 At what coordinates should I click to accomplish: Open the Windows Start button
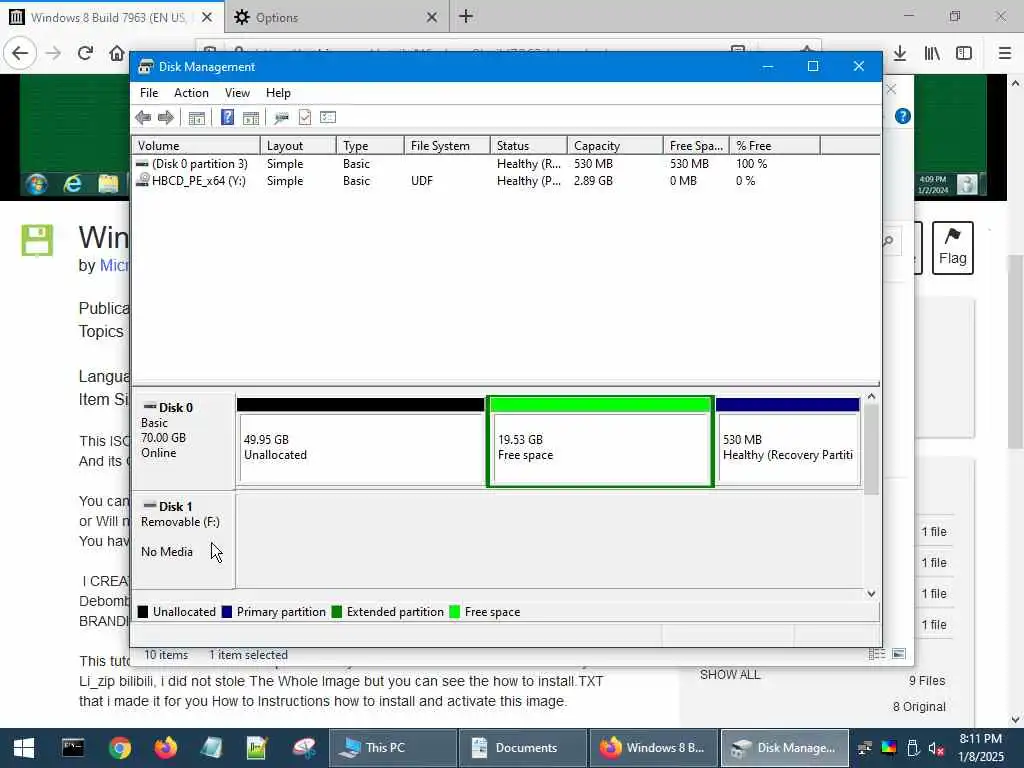24,748
